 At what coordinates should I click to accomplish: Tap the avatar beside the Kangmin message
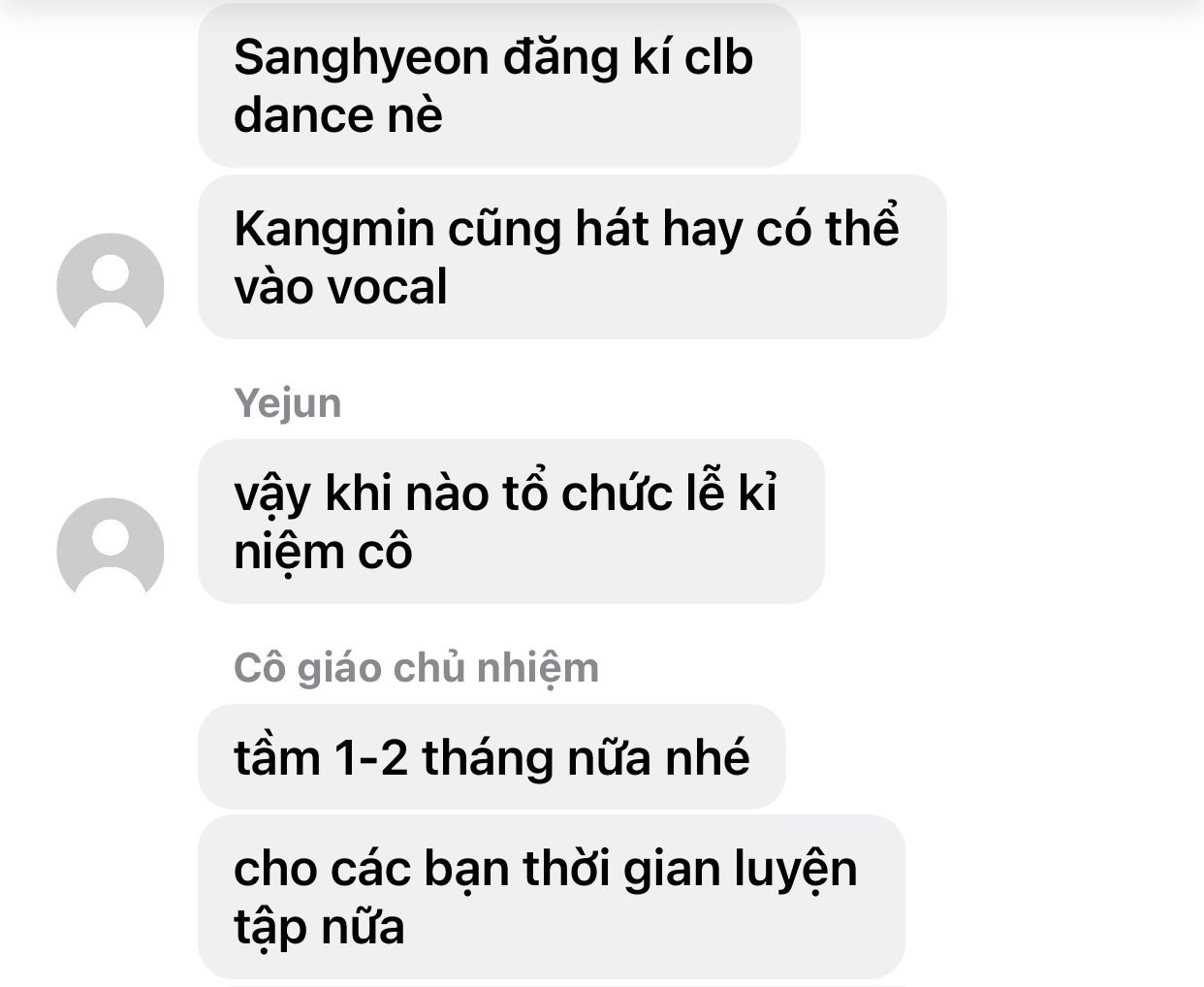(x=111, y=286)
